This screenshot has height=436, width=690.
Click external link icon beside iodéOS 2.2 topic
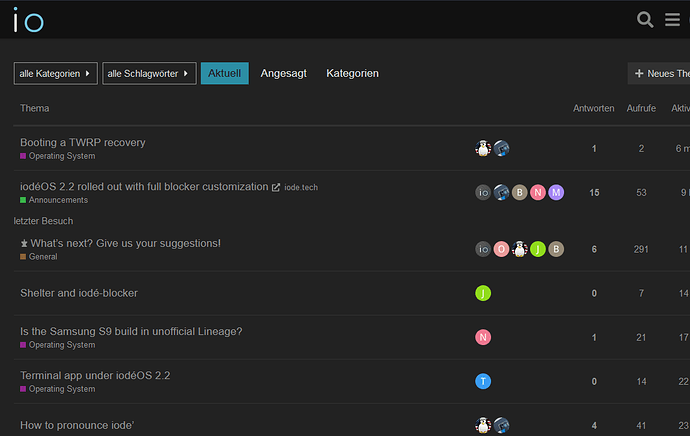pos(276,187)
